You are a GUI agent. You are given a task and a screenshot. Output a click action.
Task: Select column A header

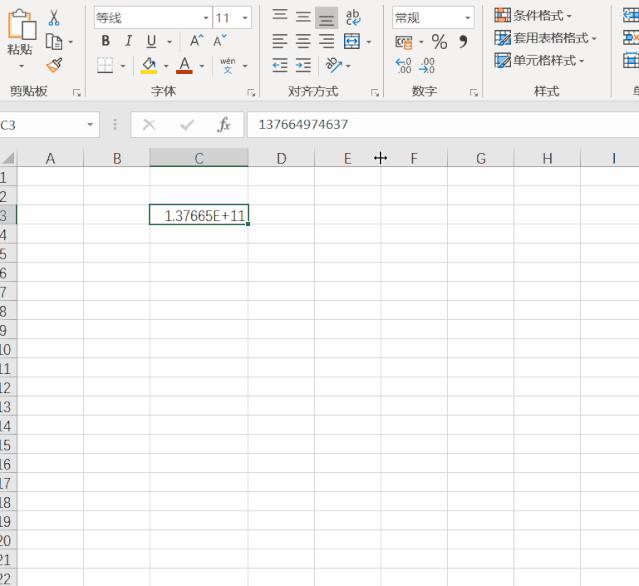[50, 158]
